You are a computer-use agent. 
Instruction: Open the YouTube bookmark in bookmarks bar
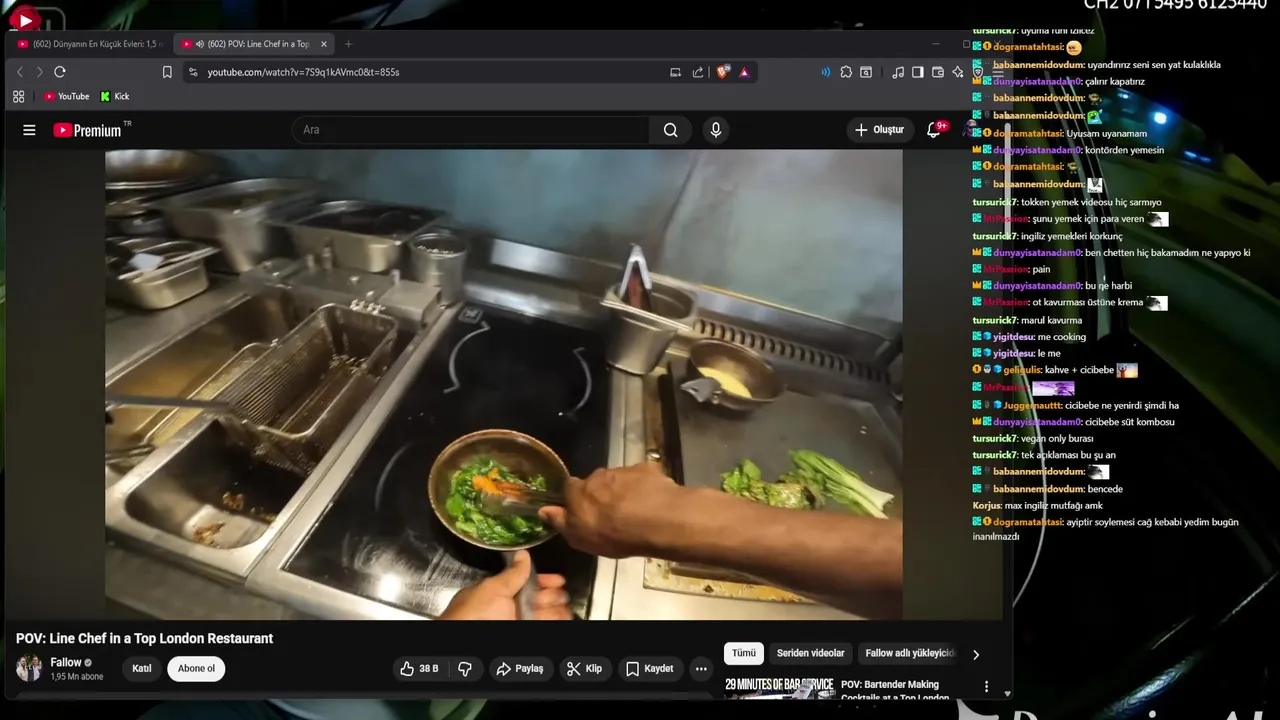point(66,97)
